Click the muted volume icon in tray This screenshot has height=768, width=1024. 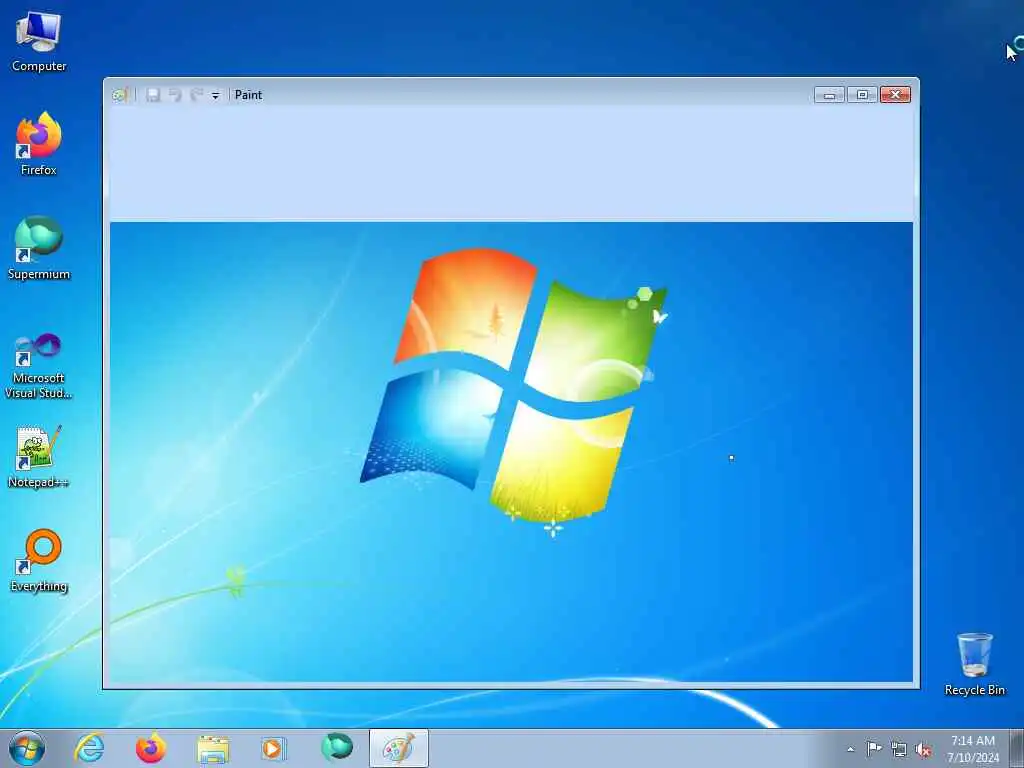coord(923,750)
